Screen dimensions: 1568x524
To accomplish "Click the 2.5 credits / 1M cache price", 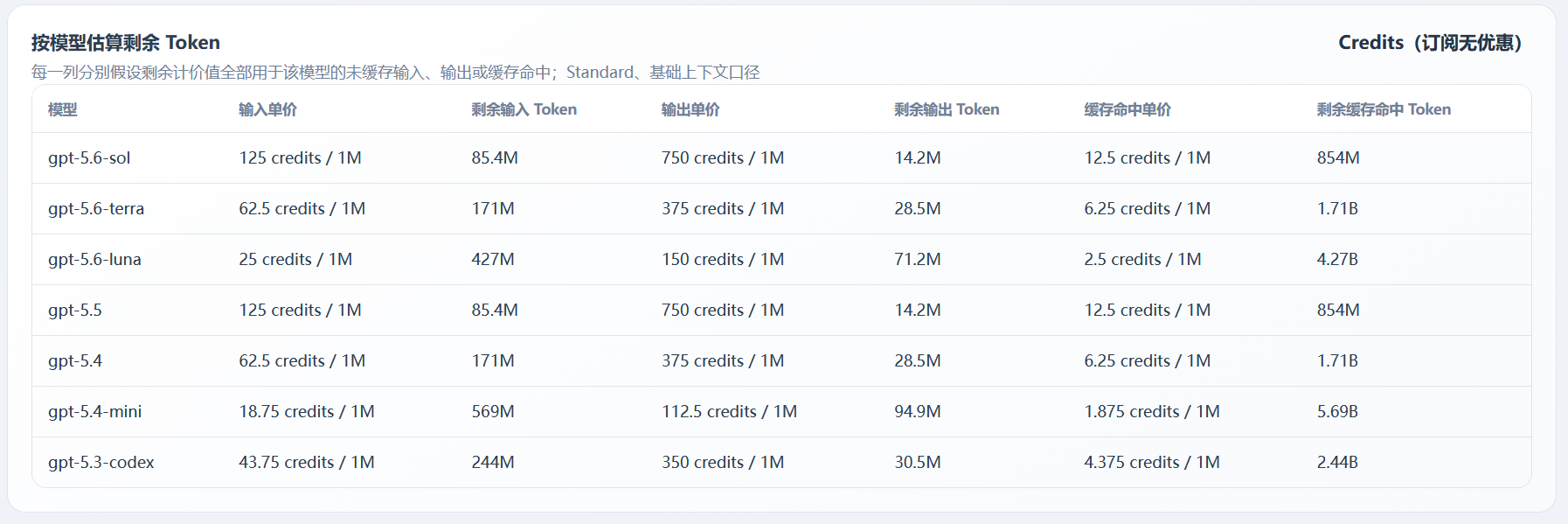I will (x=1143, y=260).
